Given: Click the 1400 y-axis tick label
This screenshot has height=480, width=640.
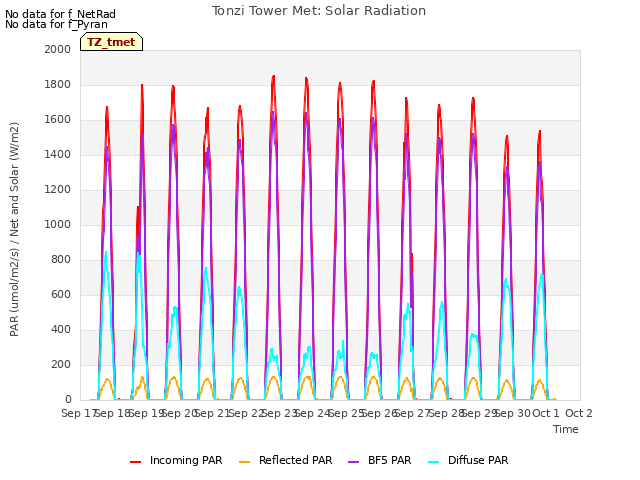Looking at the screenshot, I should tap(58, 154).
